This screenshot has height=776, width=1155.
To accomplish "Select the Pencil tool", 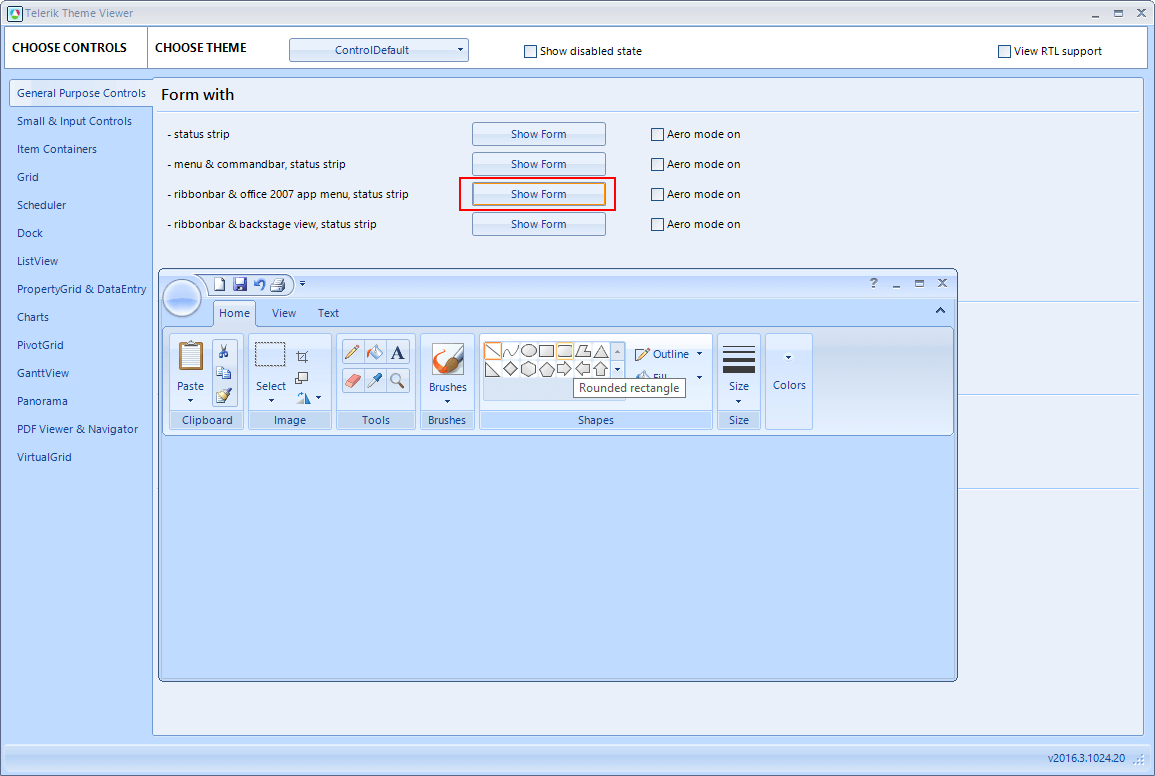I will 352,352.
